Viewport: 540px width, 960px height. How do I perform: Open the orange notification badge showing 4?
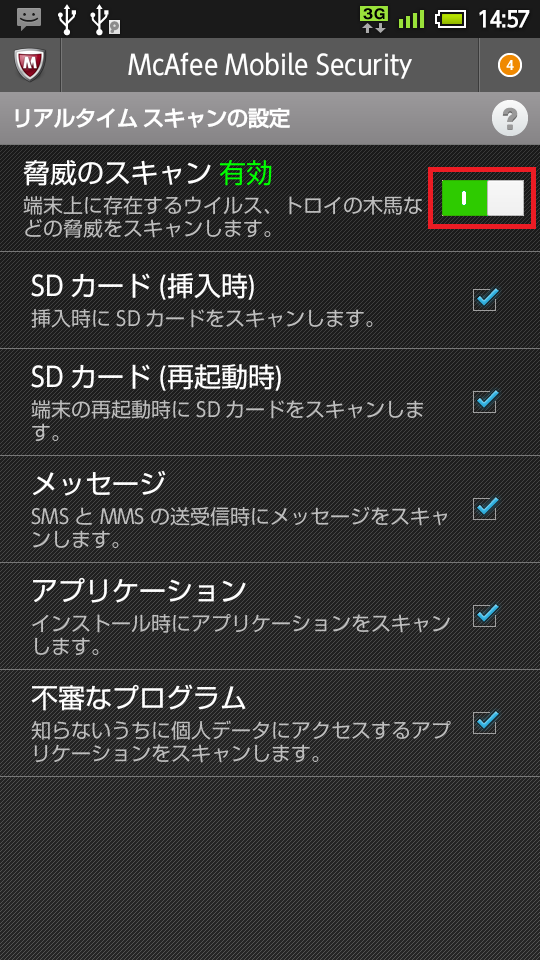(x=509, y=65)
